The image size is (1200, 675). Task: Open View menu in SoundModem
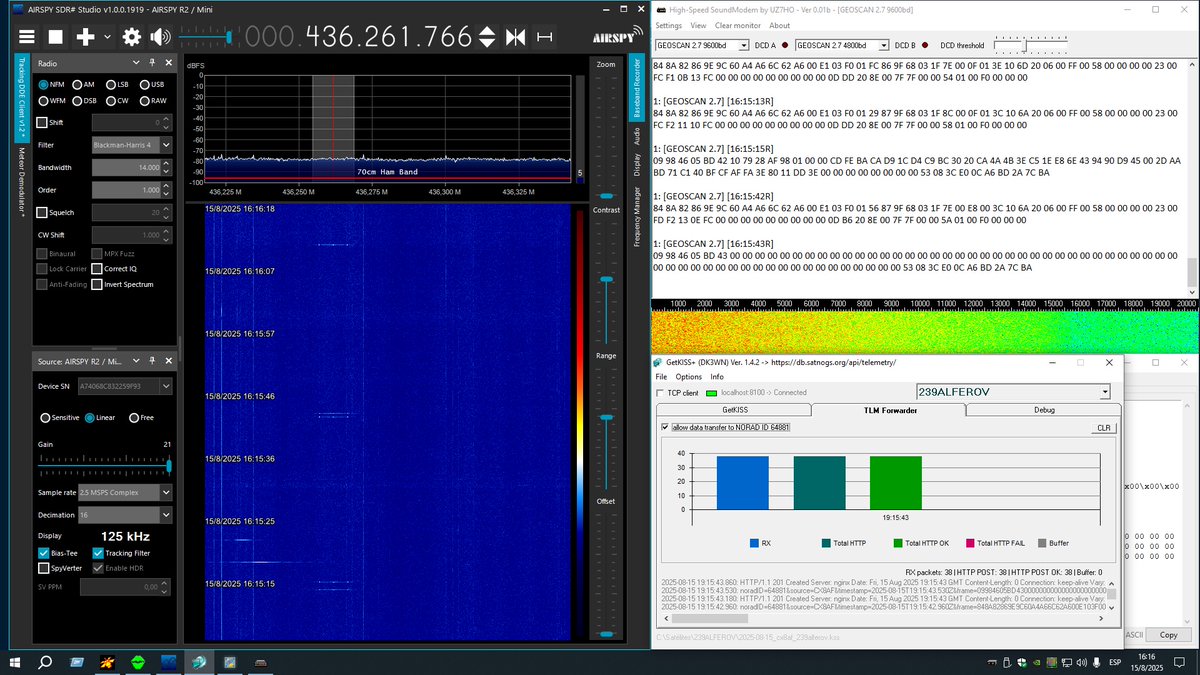pyautogui.click(x=698, y=25)
